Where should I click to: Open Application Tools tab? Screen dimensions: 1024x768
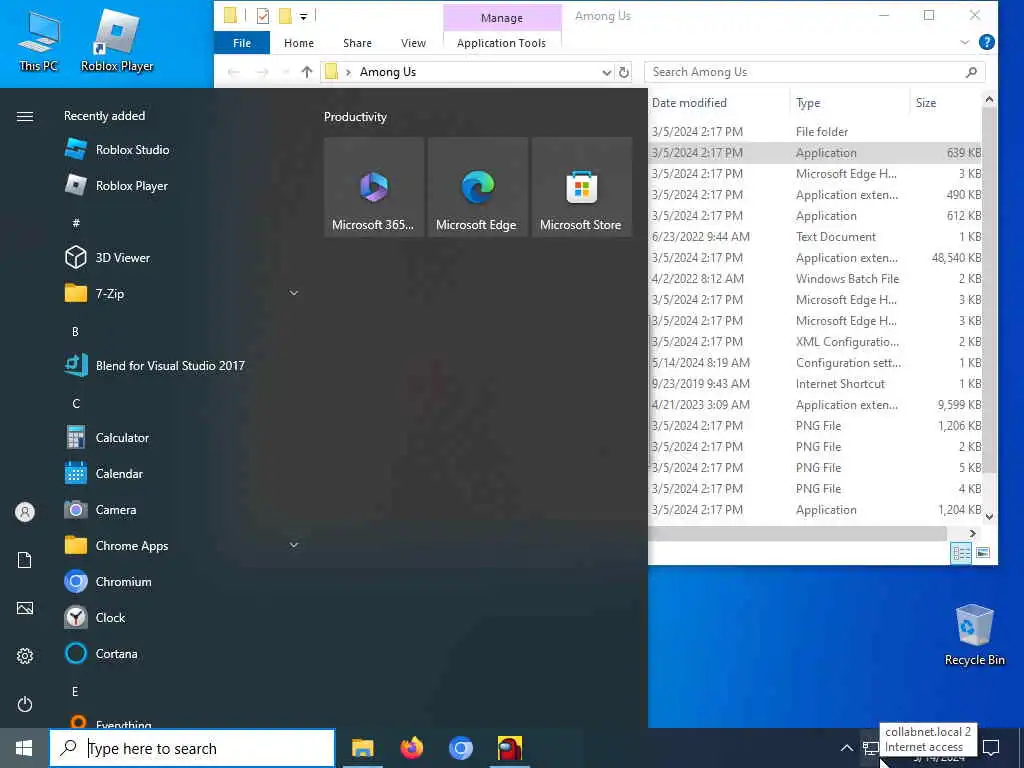pos(502,42)
